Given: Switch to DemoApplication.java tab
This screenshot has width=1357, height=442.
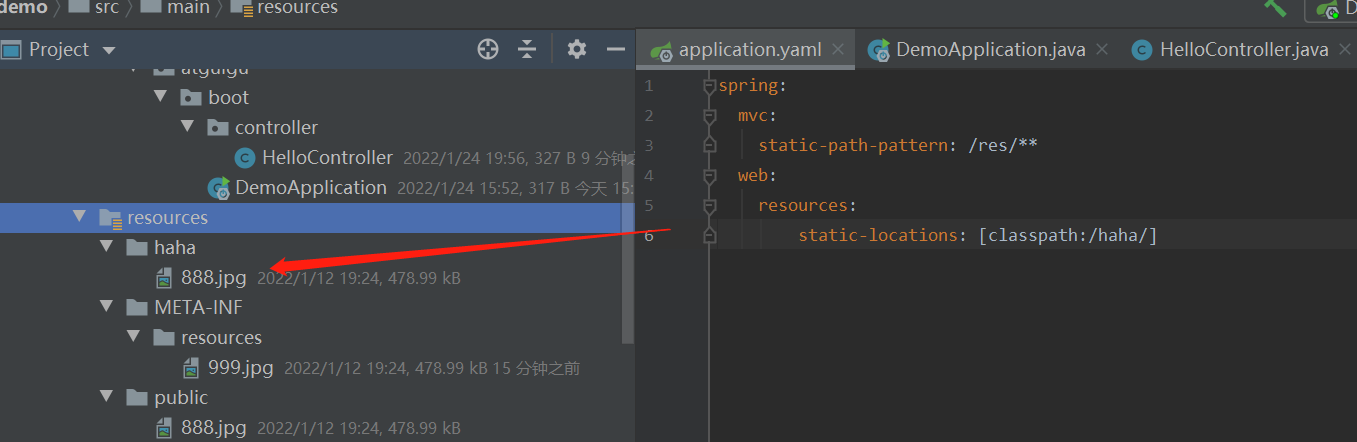Looking at the screenshot, I should pos(990,49).
